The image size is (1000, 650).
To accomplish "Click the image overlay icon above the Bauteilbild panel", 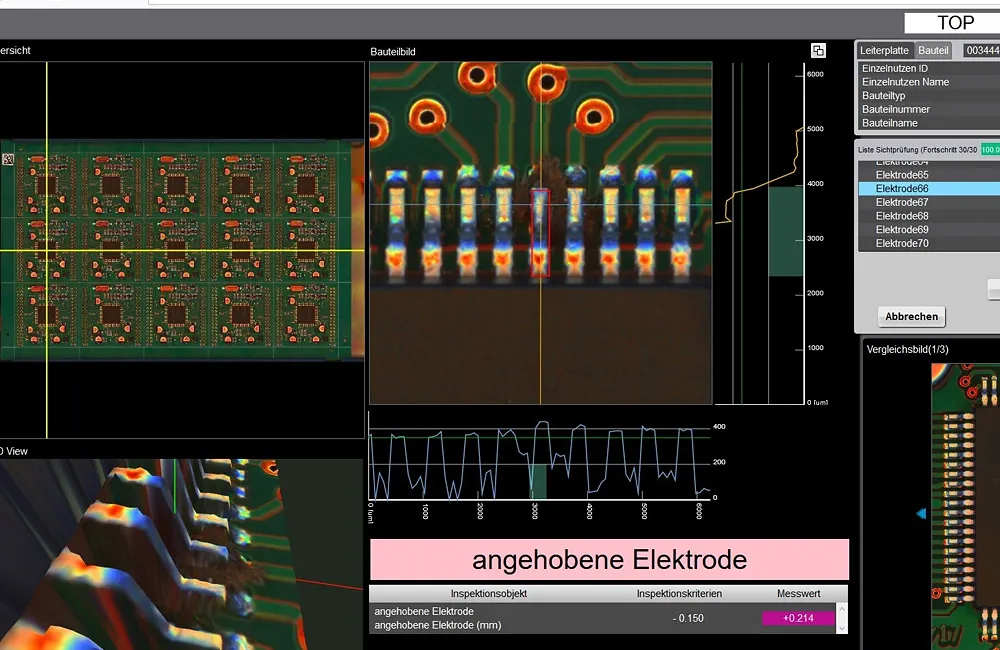I will [818, 49].
